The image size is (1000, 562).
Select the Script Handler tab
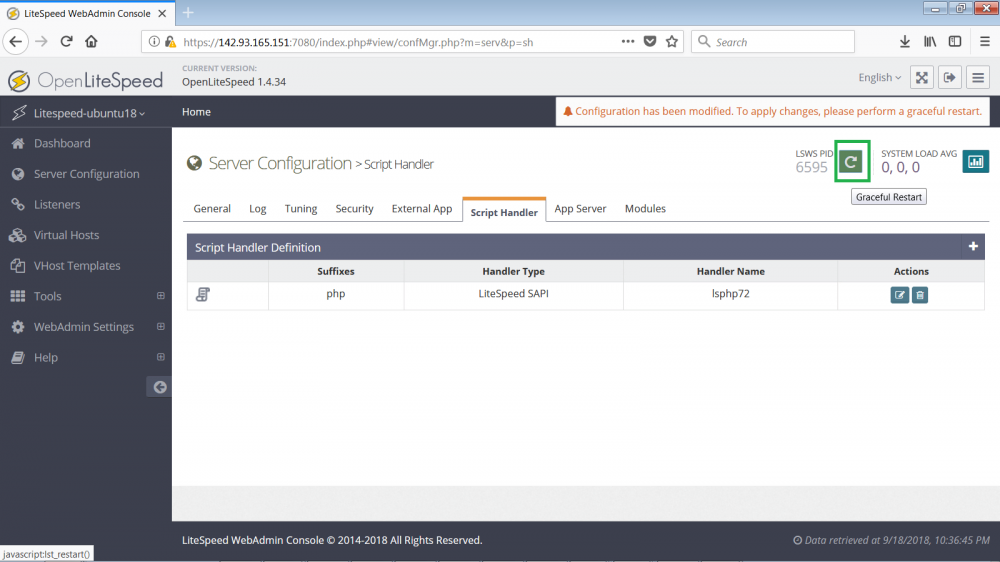[x=504, y=212]
